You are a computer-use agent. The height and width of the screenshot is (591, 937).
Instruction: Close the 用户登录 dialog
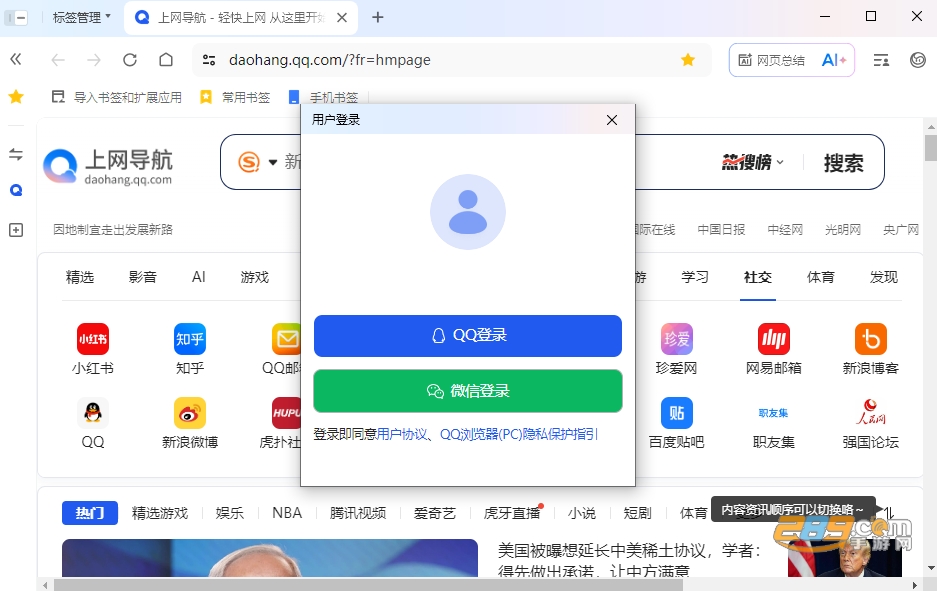(x=611, y=120)
